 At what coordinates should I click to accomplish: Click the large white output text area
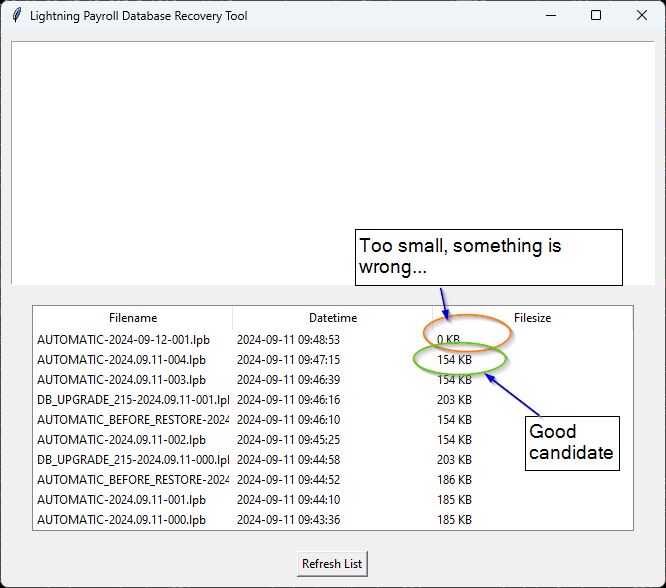click(x=333, y=163)
